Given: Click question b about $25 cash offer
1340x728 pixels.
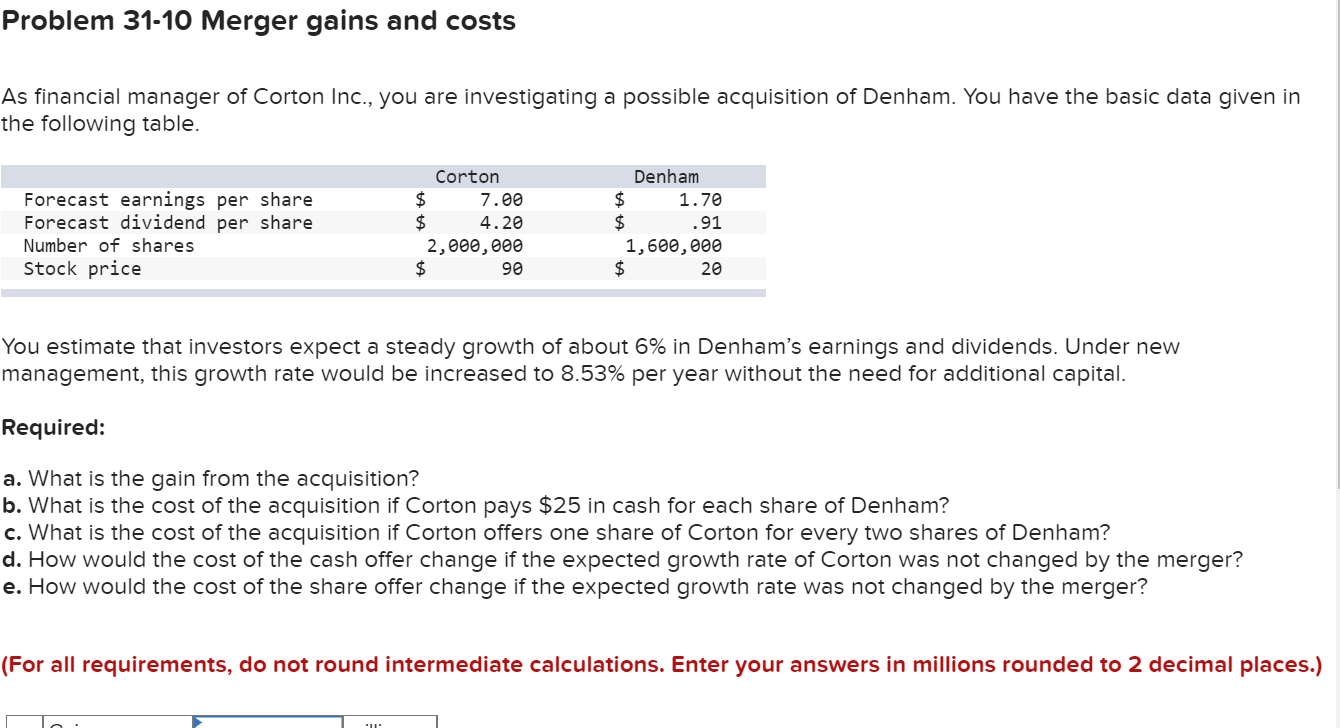Looking at the screenshot, I should (476, 506).
